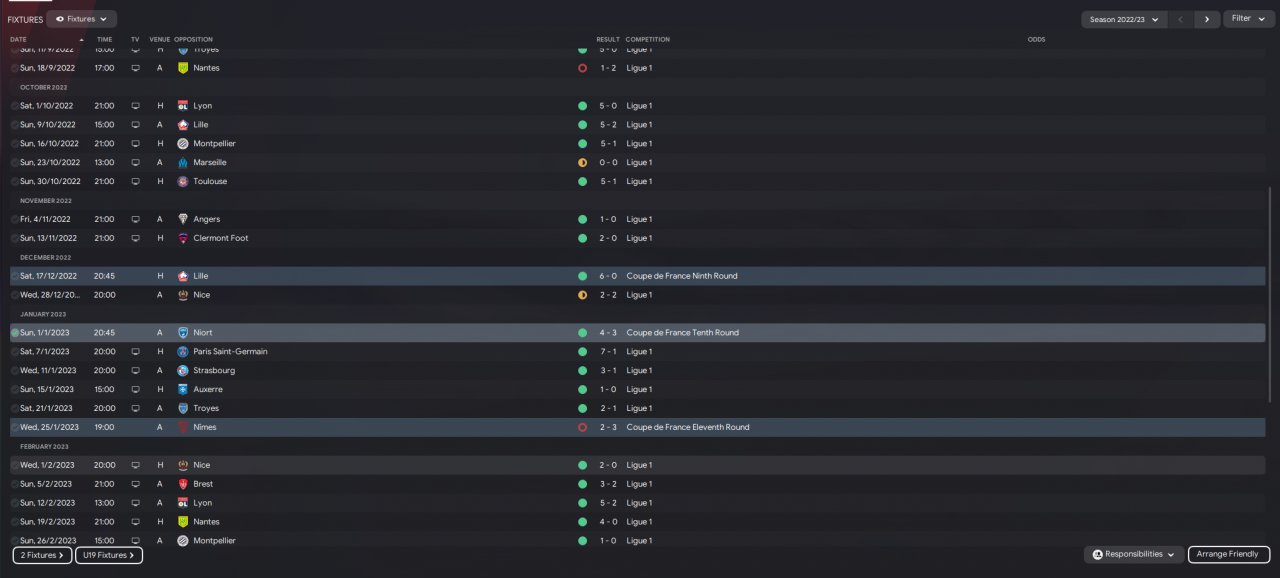Toggle the selection circle beside Sat, 17/12/2022

click(x=15, y=276)
